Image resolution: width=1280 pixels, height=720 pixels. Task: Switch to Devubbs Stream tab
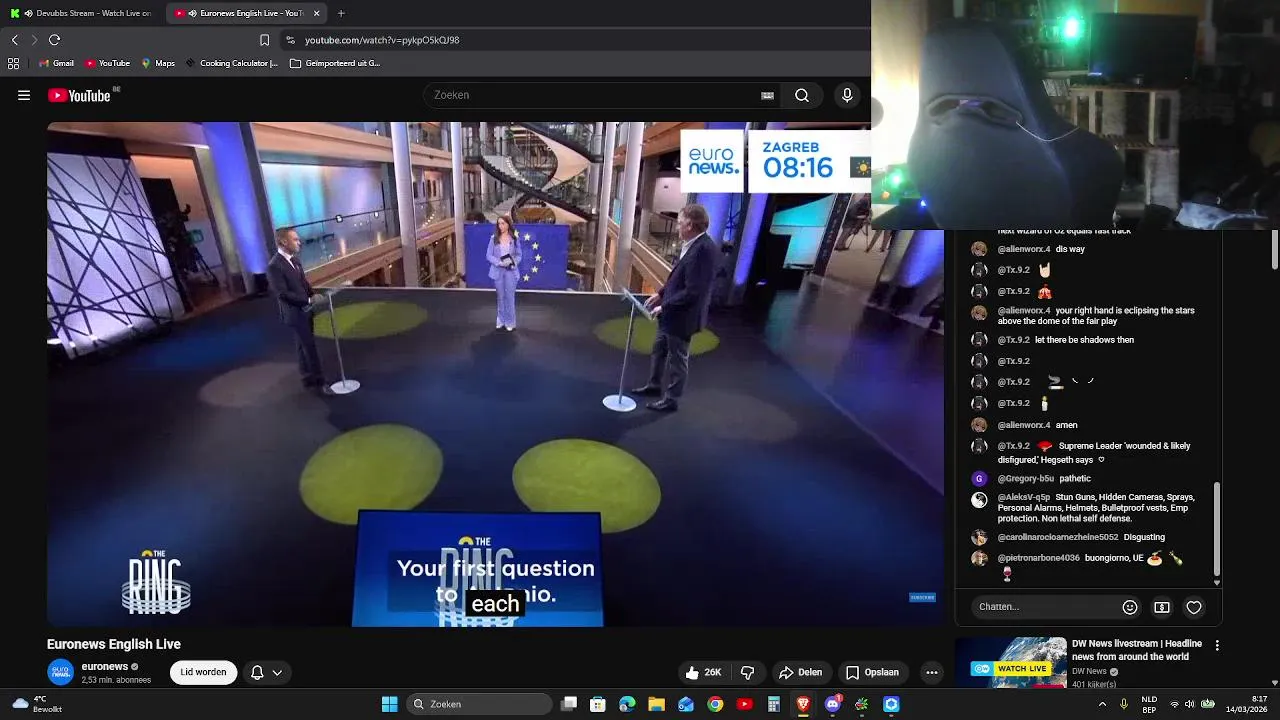pos(84,13)
